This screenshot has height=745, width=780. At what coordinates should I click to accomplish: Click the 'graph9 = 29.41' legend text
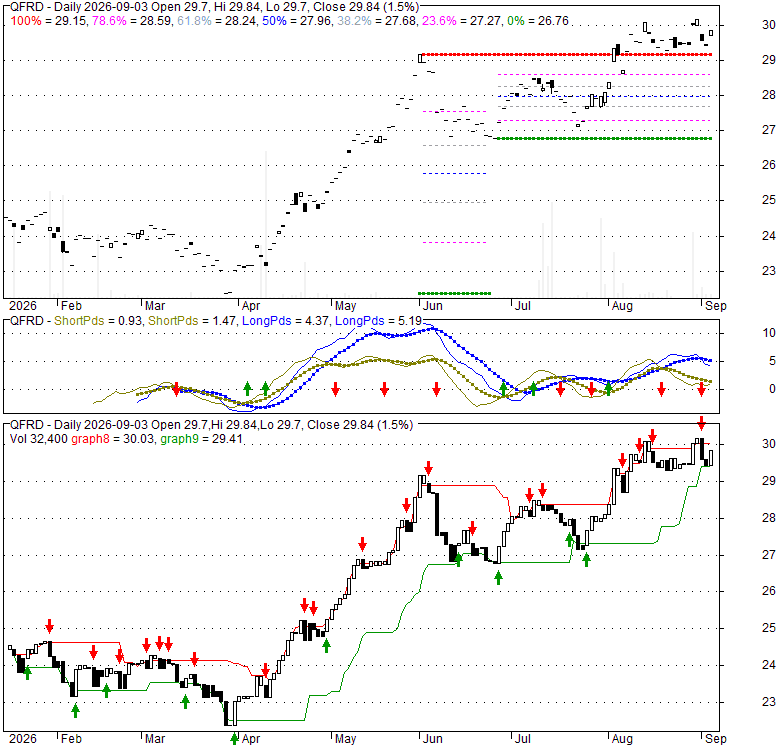[201, 439]
